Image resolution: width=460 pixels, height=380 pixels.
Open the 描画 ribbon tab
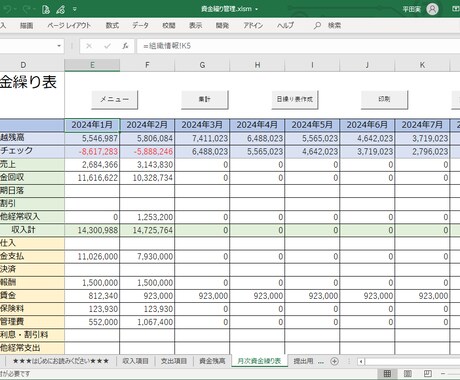coord(26,25)
